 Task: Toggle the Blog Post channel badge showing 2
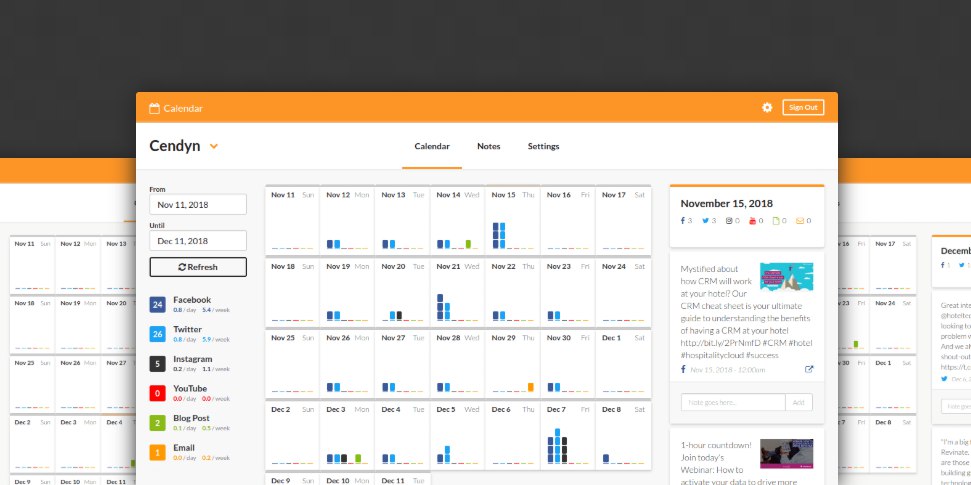coord(157,423)
